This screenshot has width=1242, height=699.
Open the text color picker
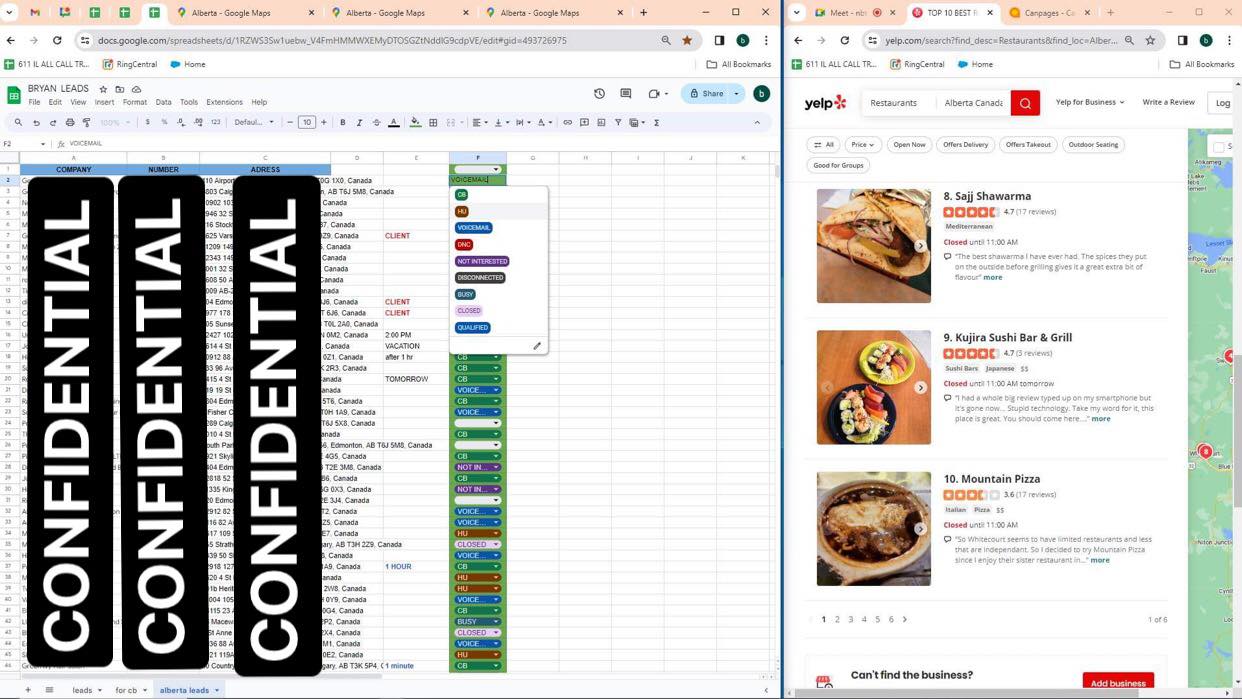pyautogui.click(x=394, y=122)
